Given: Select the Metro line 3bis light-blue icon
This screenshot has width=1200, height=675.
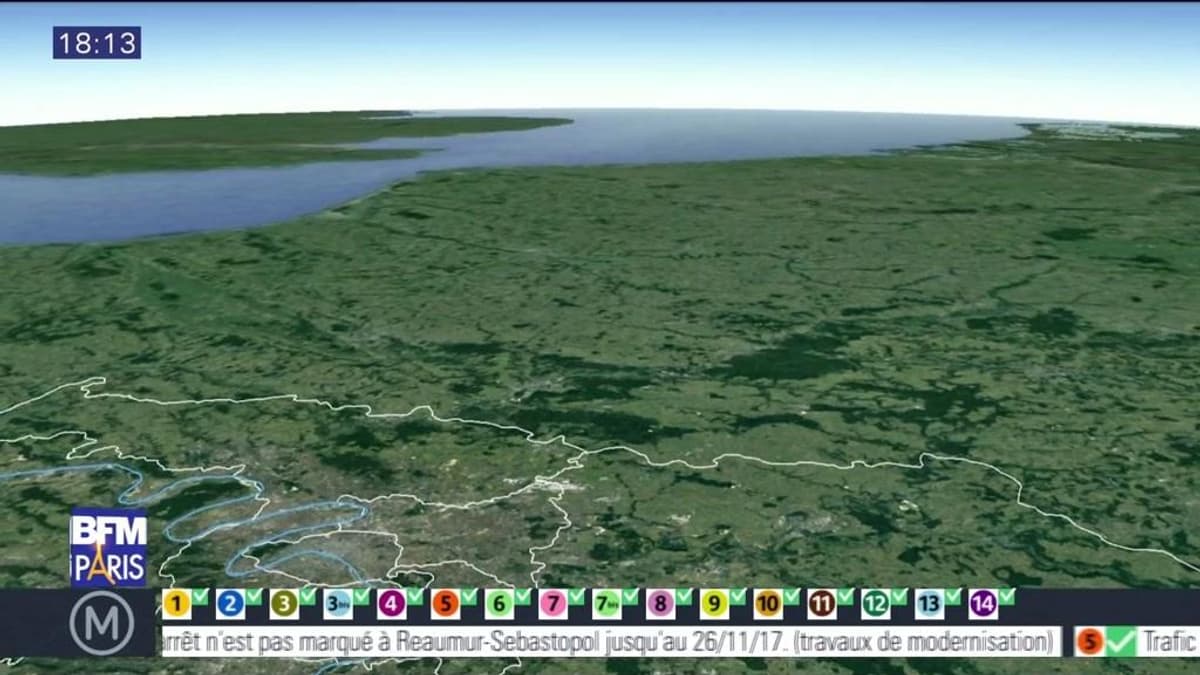Looking at the screenshot, I should pyautogui.click(x=338, y=604).
